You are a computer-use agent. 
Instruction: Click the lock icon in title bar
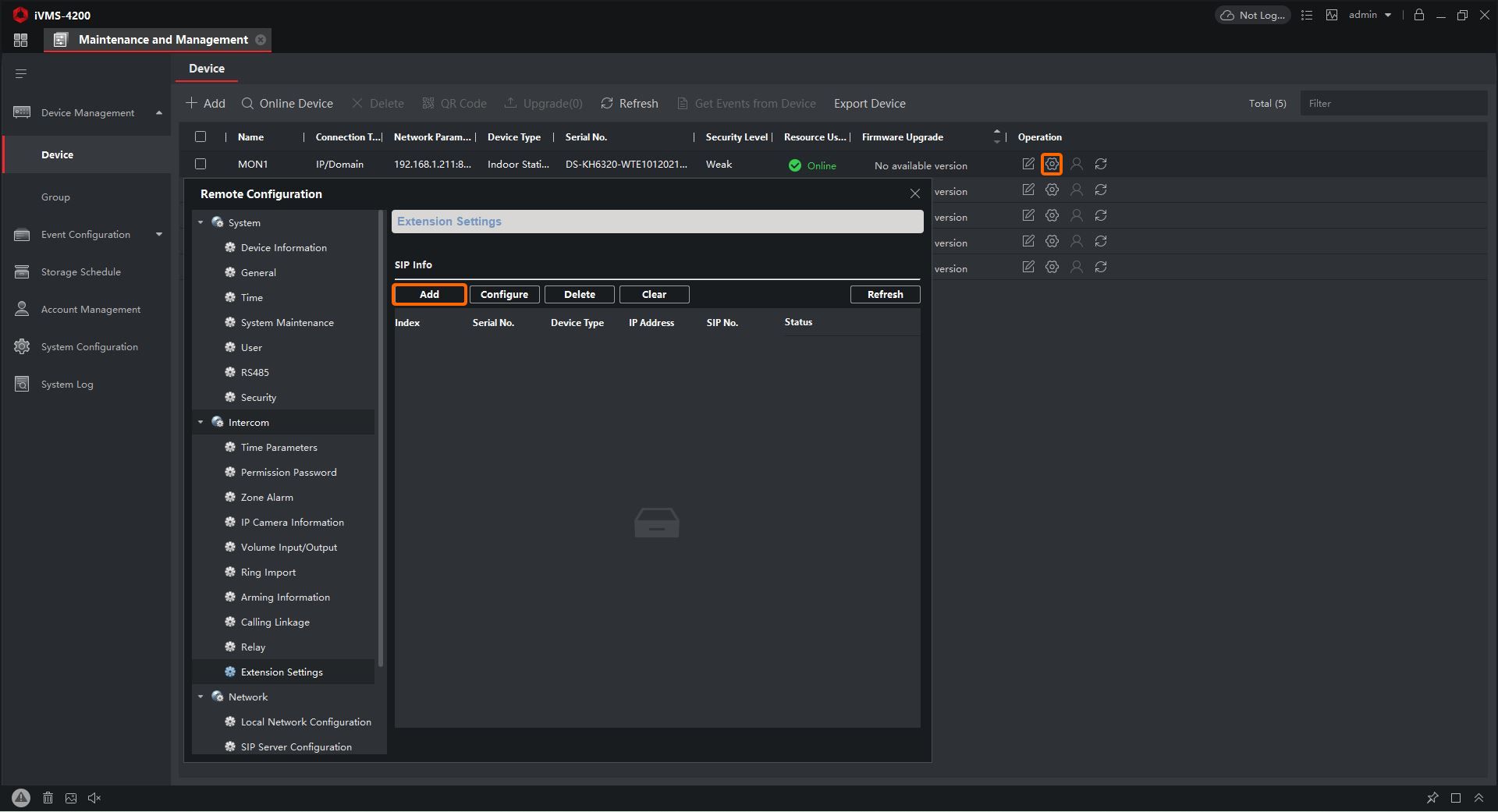[1419, 15]
